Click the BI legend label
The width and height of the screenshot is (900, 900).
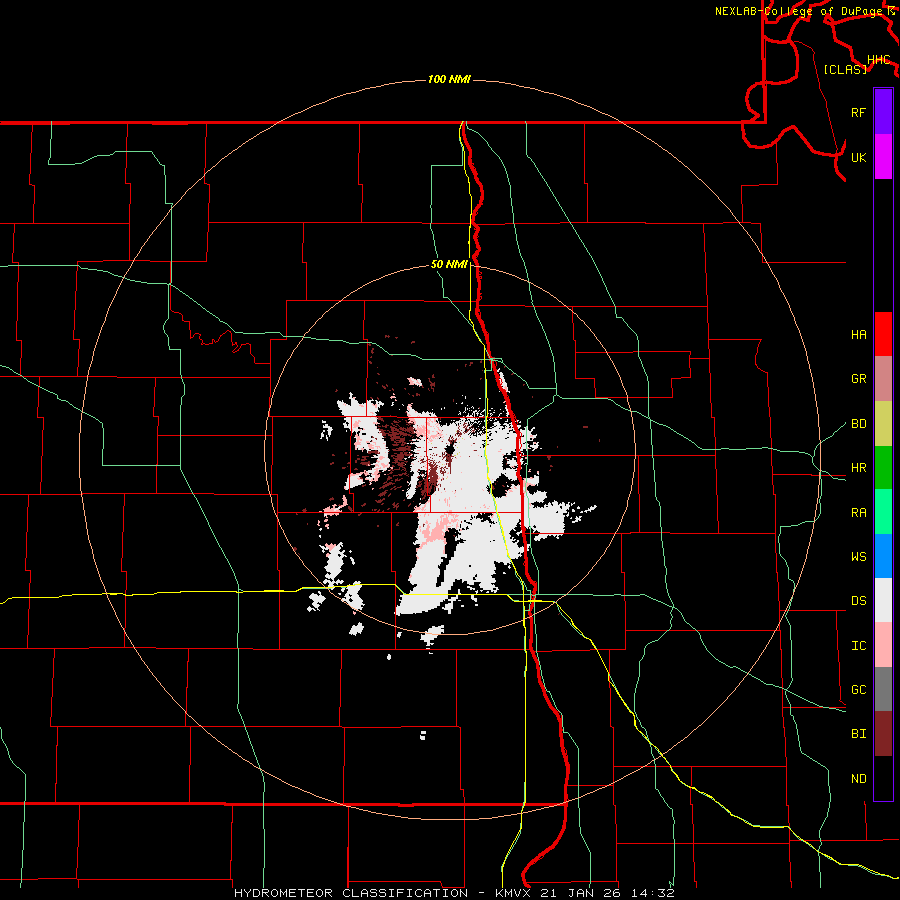859,734
